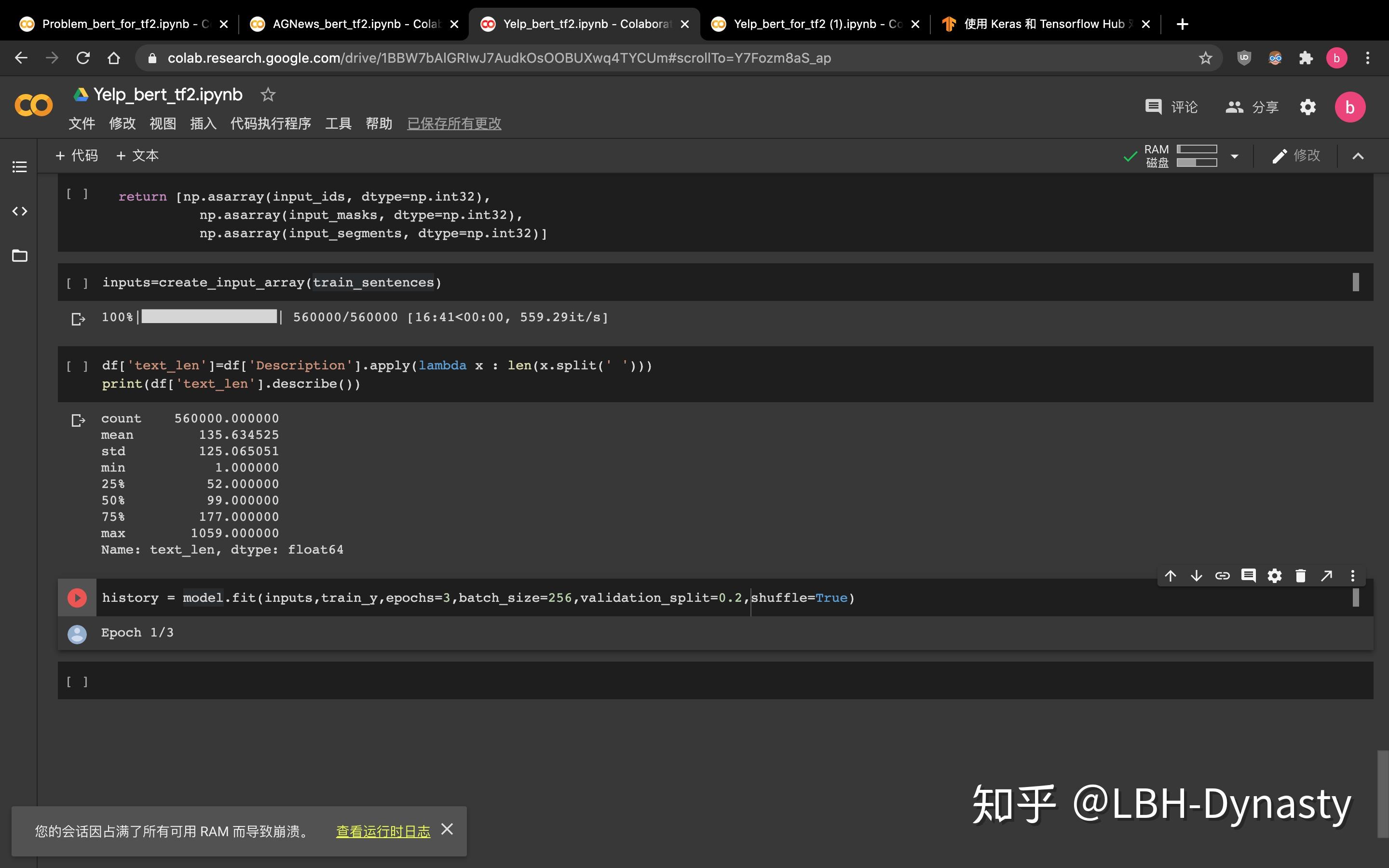Toggle output of text_len describe cell
This screenshot has height=868, width=1389.
78,421
